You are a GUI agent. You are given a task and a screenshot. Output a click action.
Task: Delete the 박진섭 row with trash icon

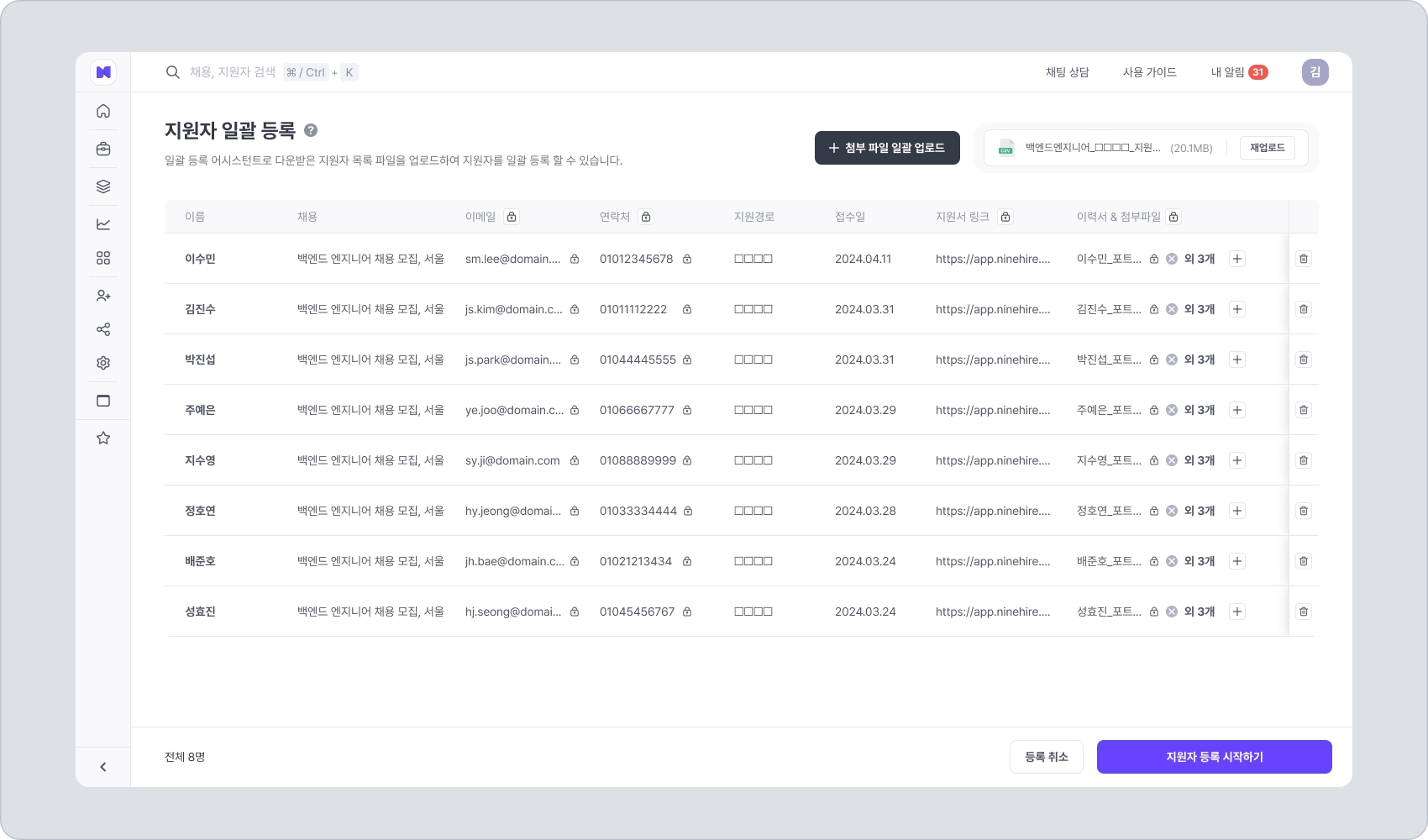[x=1304, y=360]
